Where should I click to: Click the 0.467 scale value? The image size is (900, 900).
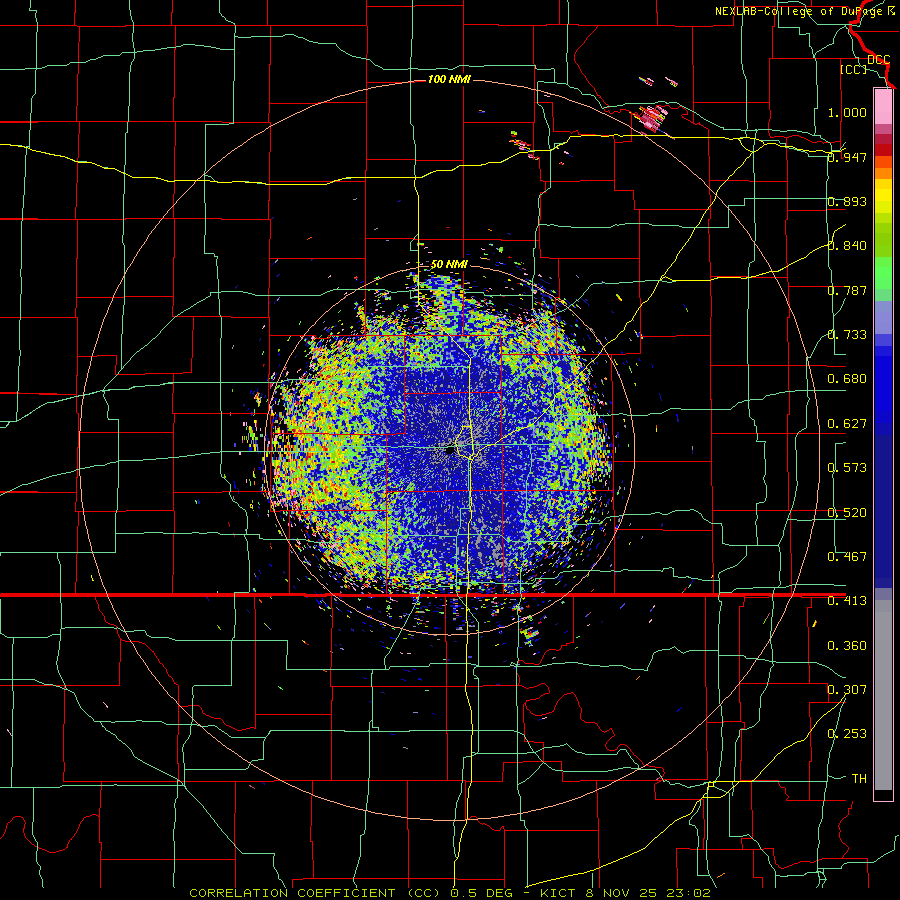click(x=847, y=557)
